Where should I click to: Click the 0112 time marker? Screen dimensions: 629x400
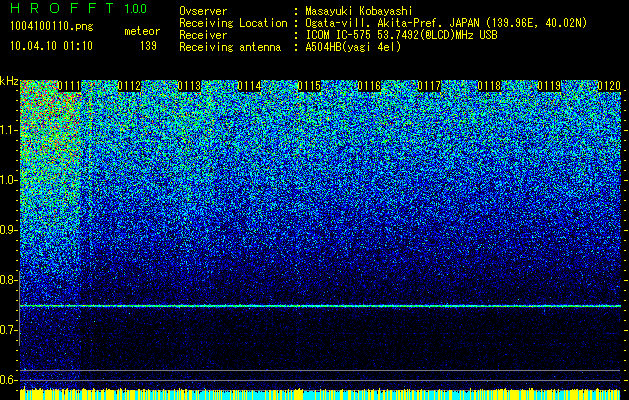pyautogui.click(x=130, y=86)
